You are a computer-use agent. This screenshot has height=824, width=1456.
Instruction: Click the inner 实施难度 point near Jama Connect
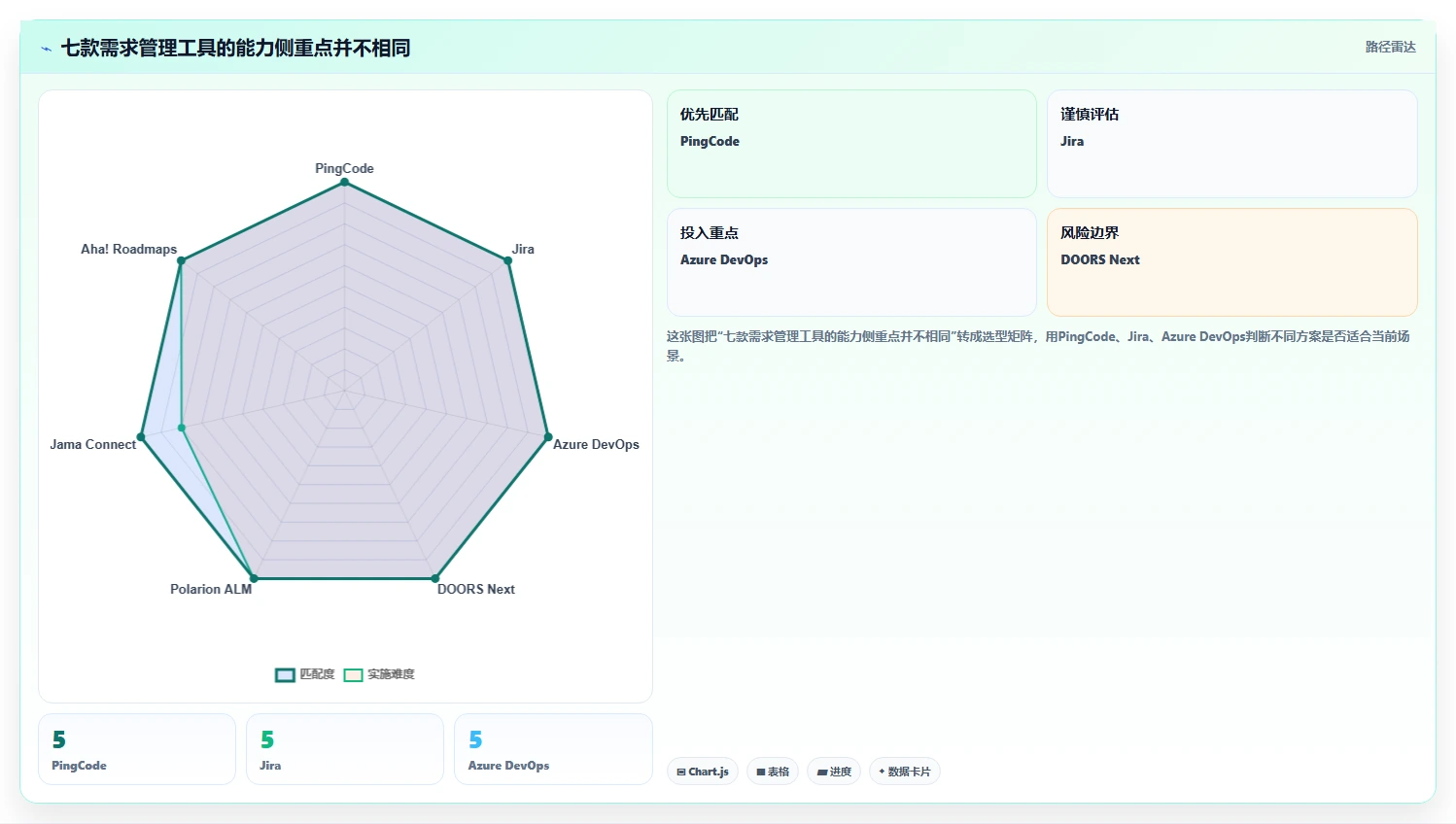pyautogui.click(x=182, y=428)
